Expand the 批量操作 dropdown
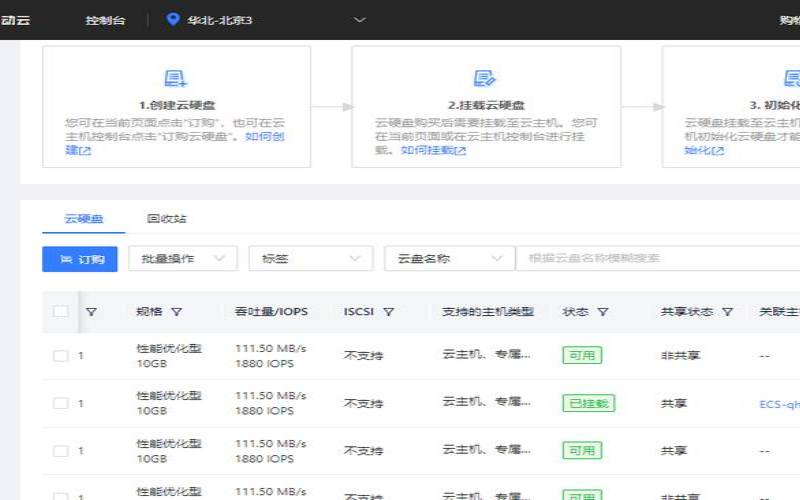 [183, 259]
